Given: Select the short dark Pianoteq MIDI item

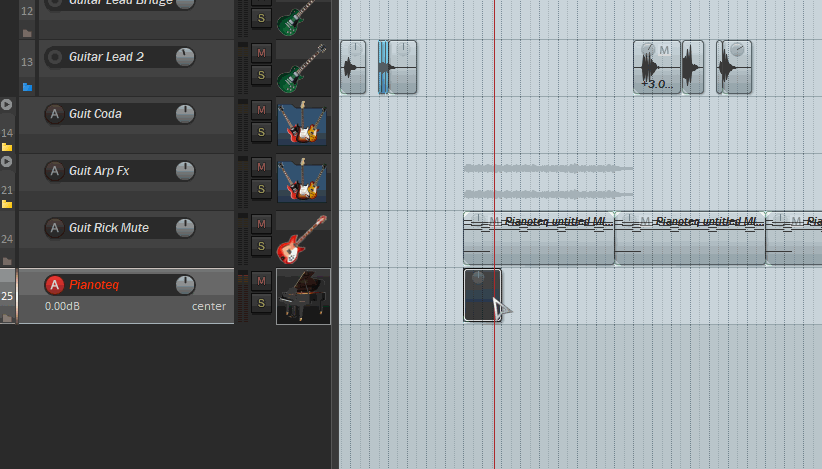Looking at the screenshot, I should click(482, 295).
